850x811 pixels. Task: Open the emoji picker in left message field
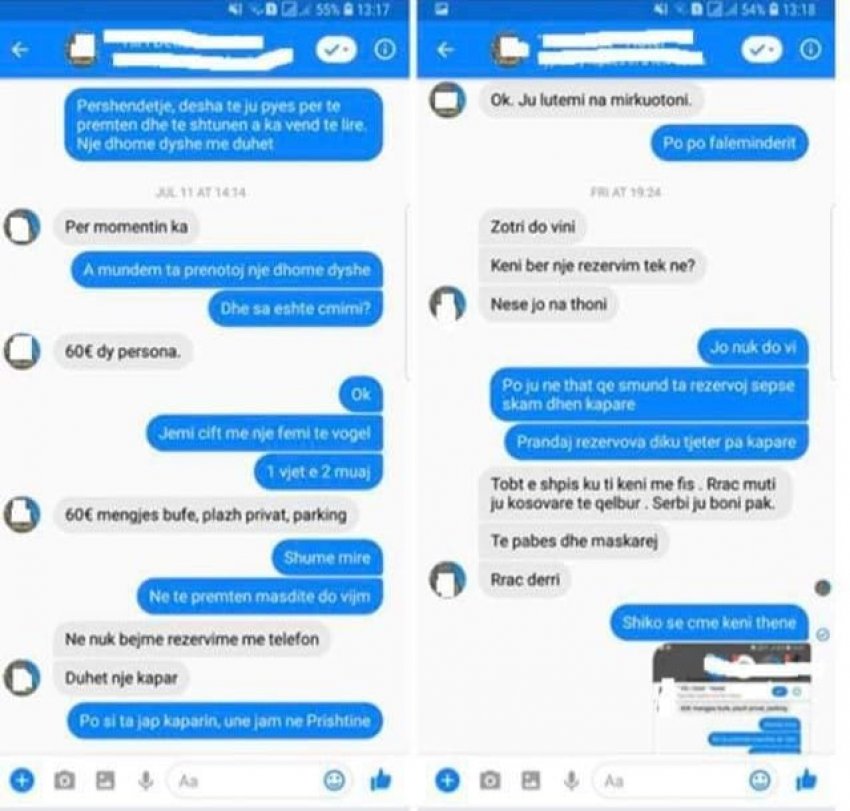point(334,781)
